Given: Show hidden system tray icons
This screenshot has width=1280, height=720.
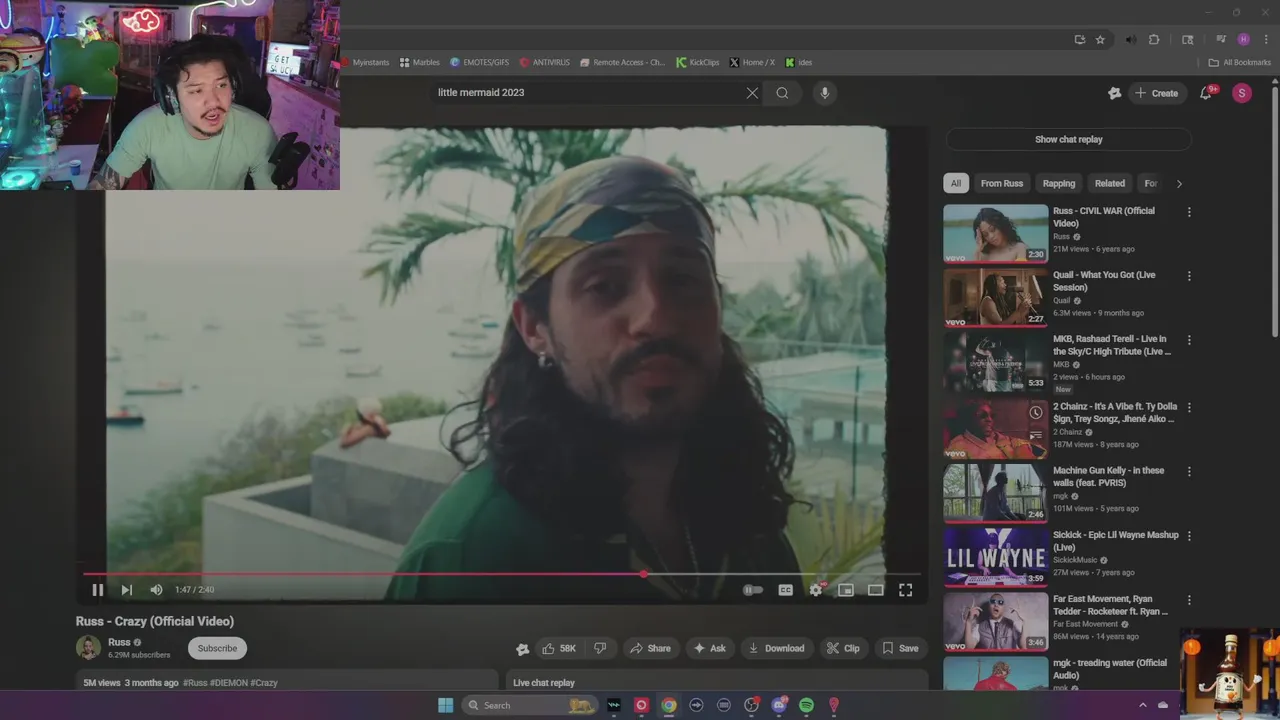Looking at the screenshot, I should coord(1143,705).
